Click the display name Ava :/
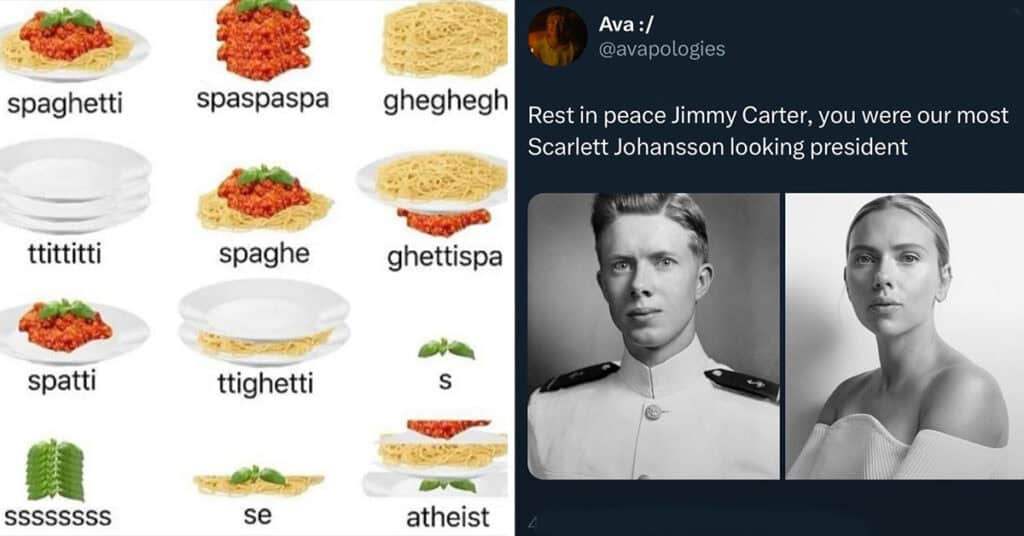The image size is (1024, 536). [x=626, y=24]
